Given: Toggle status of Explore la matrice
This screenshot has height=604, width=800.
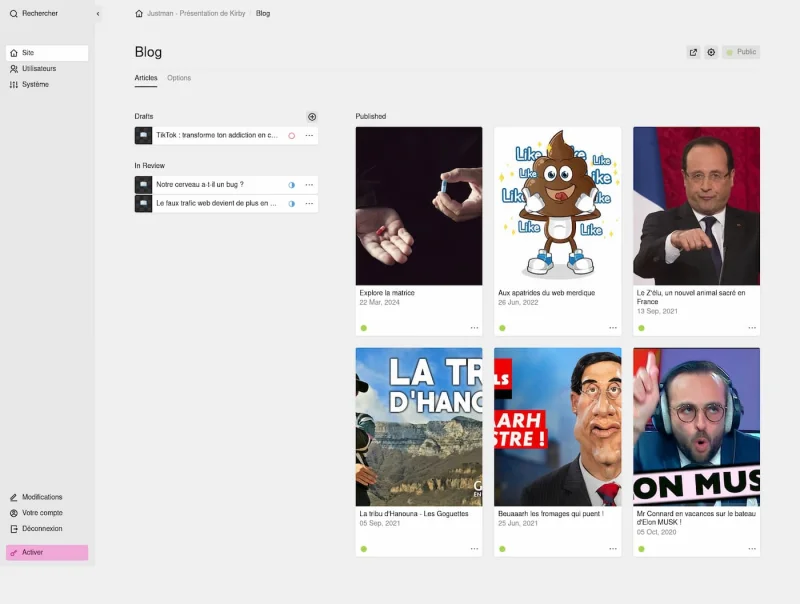Looking at the screenshot, I should [x=364, y=328].
